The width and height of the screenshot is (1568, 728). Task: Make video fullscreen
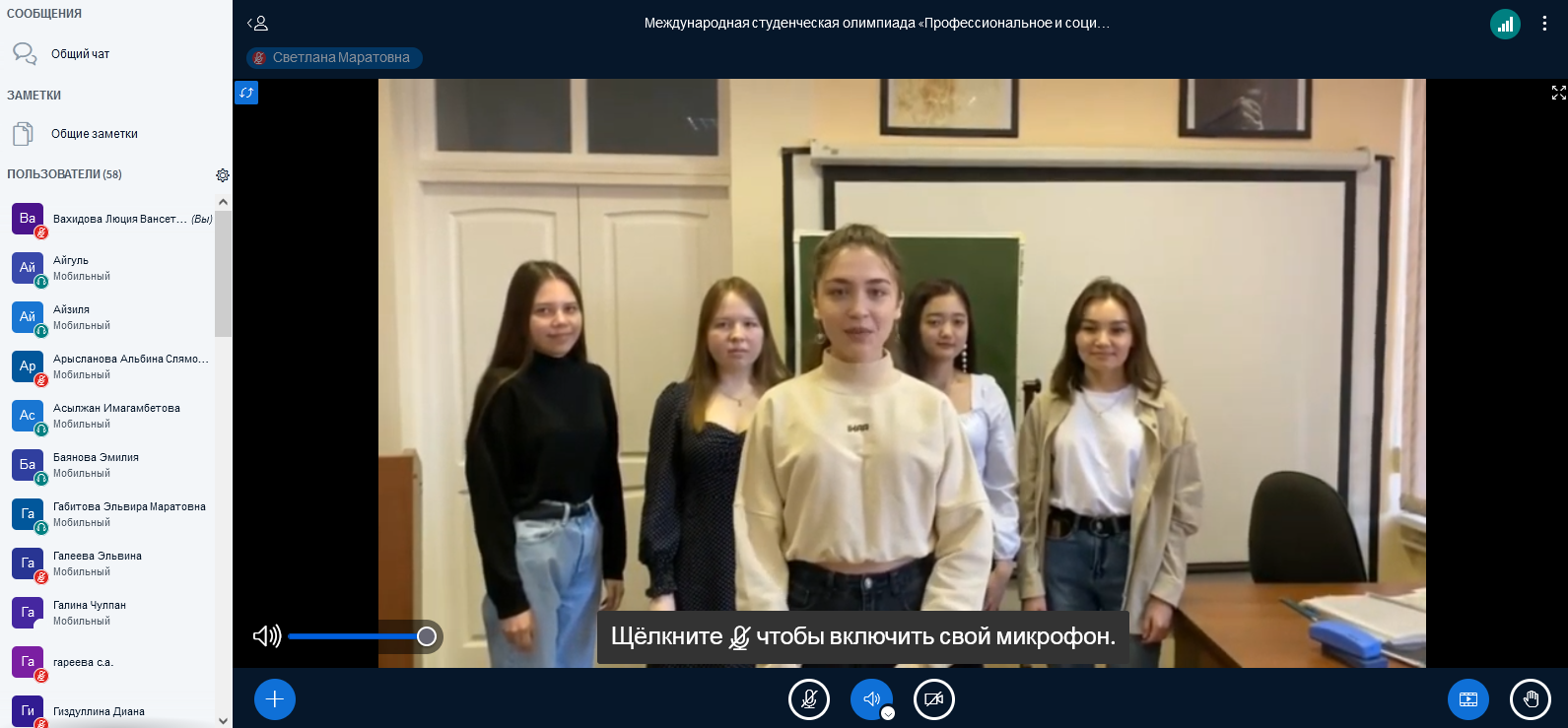click(x=1558, y=93)
